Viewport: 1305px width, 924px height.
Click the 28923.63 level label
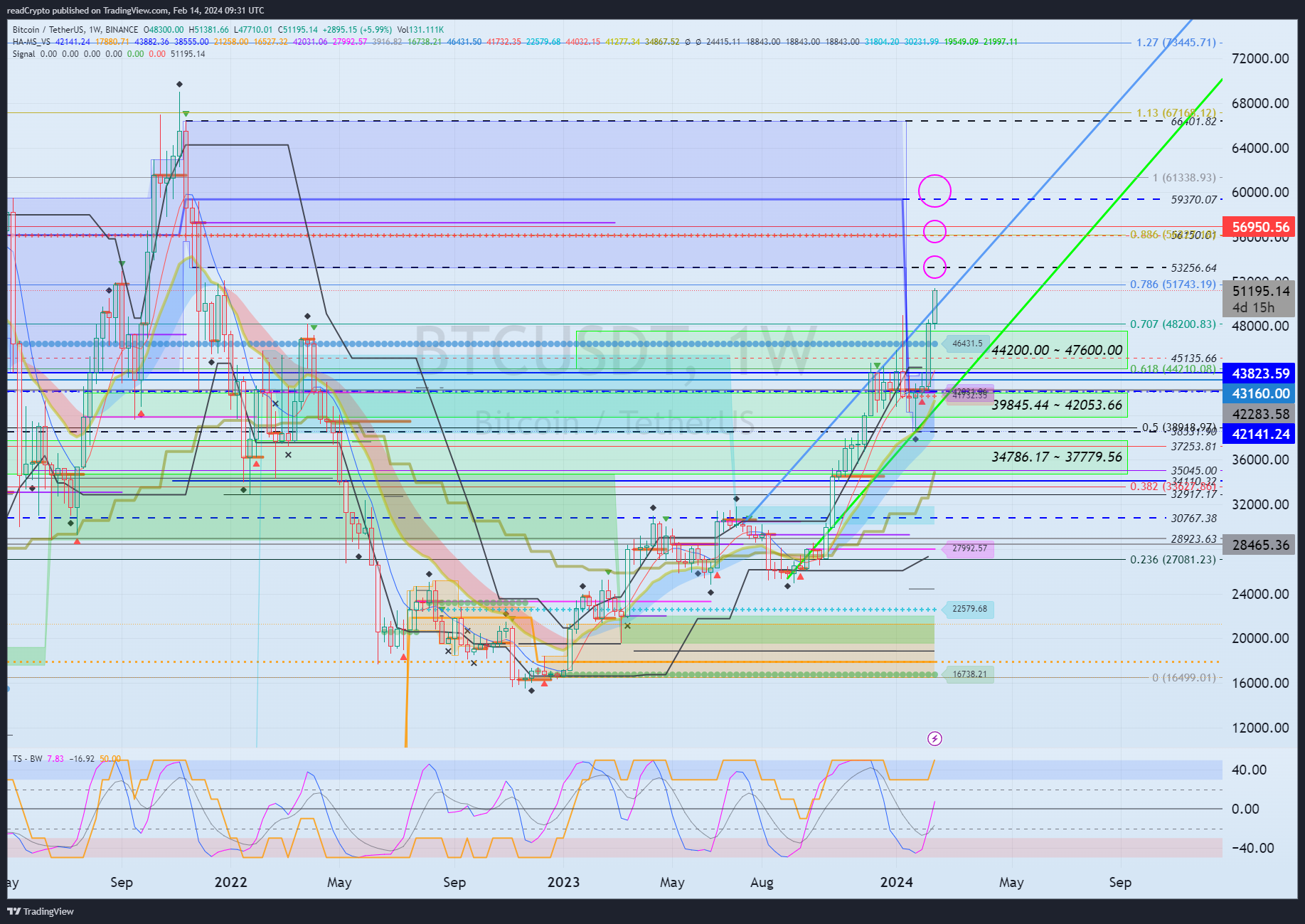click(x=1194, y=539)
